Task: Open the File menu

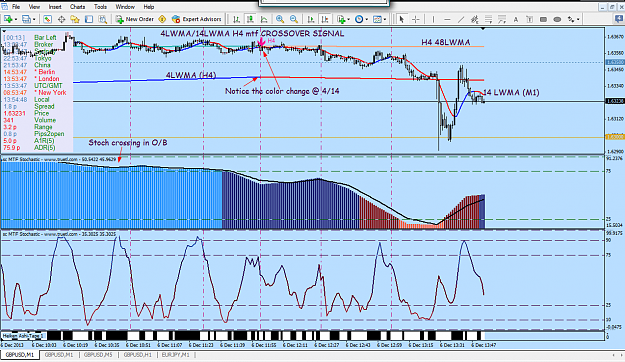Action: pyautogui.click(x=16, y=7)
